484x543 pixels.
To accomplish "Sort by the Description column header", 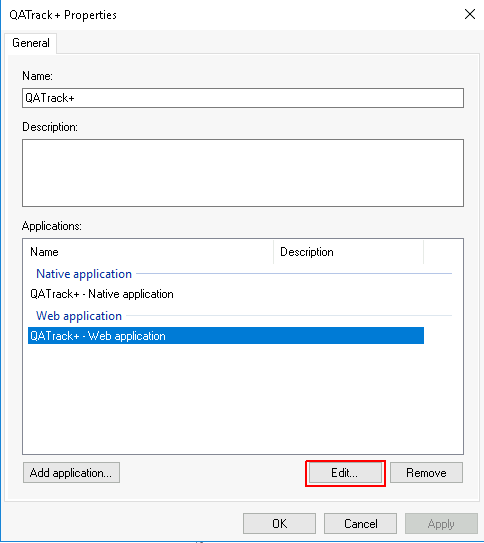I will (348, 252).
